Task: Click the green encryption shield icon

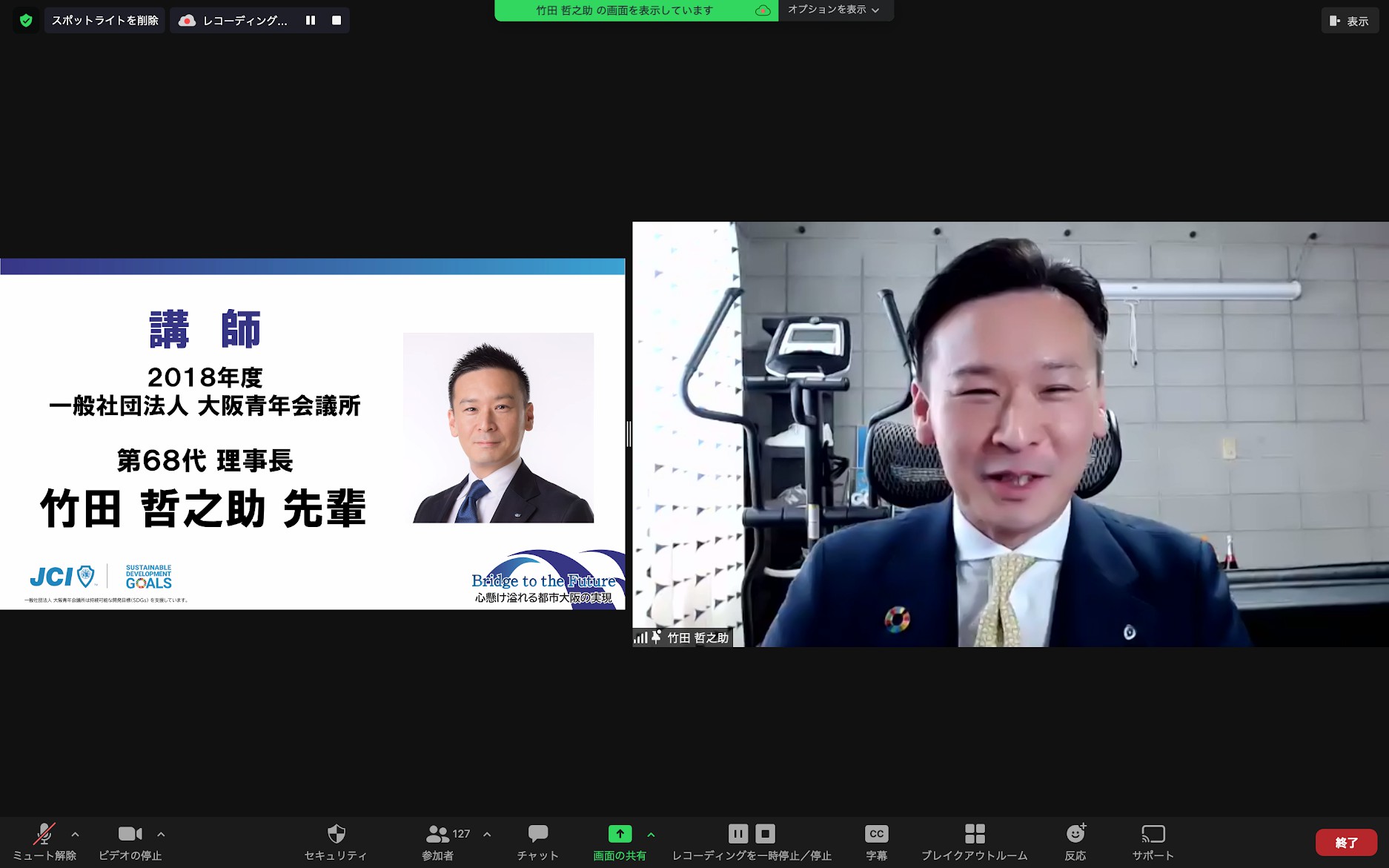Action: 26,21
